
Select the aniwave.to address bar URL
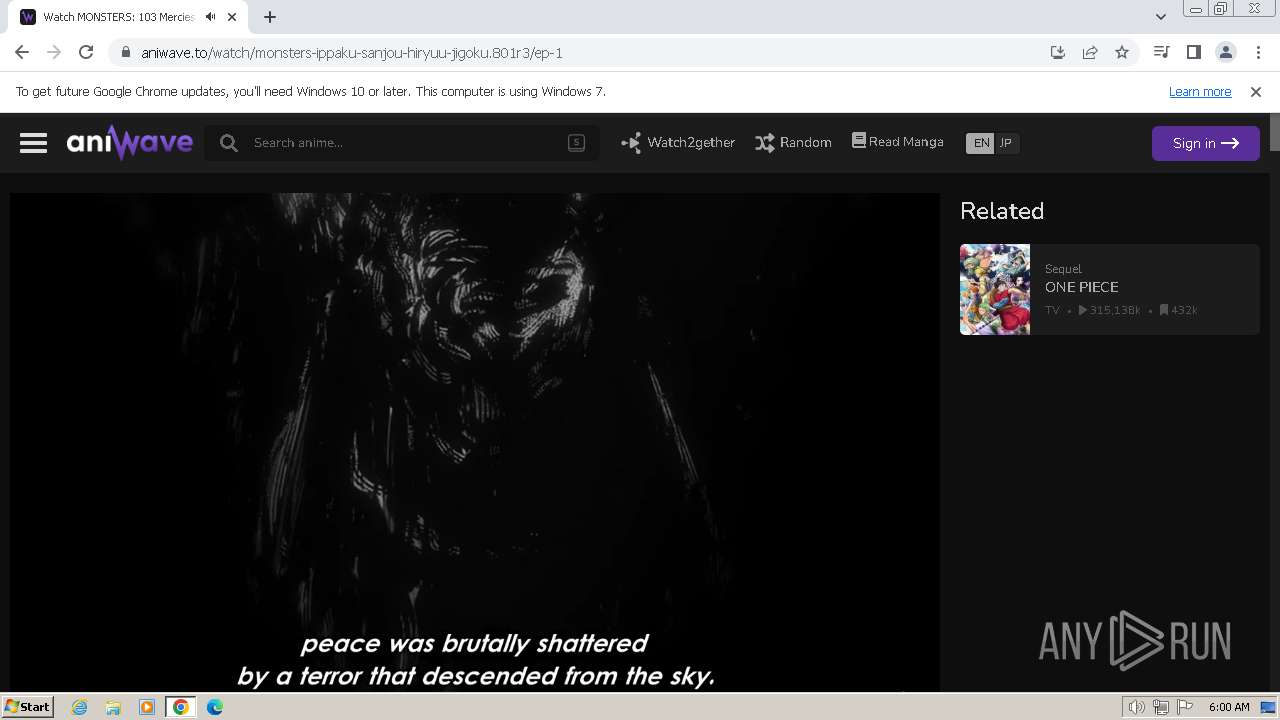pos(352,53)
